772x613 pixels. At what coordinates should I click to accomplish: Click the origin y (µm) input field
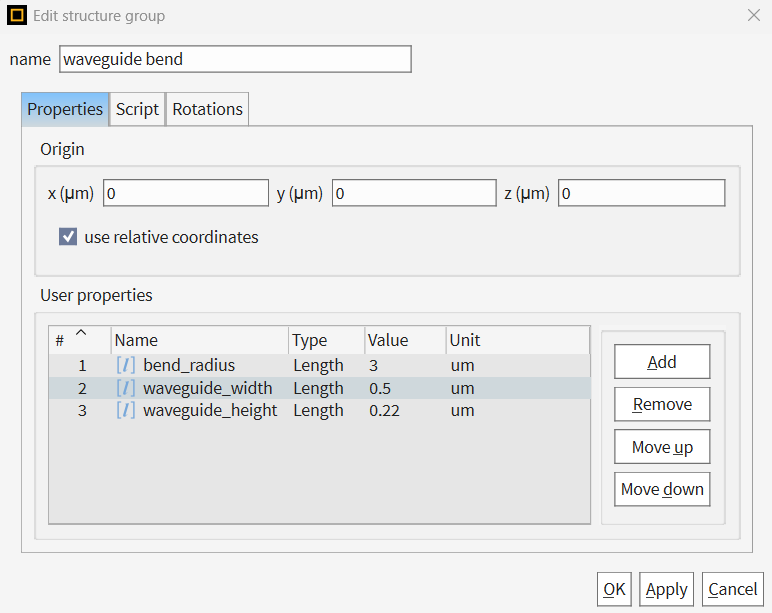[x=414, y=193]
